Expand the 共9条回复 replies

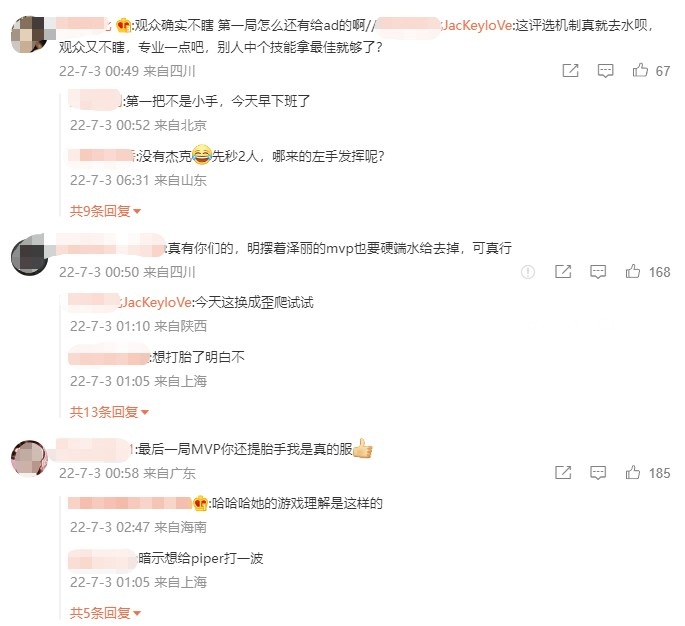pyautogui.click(x=105, y=211)
